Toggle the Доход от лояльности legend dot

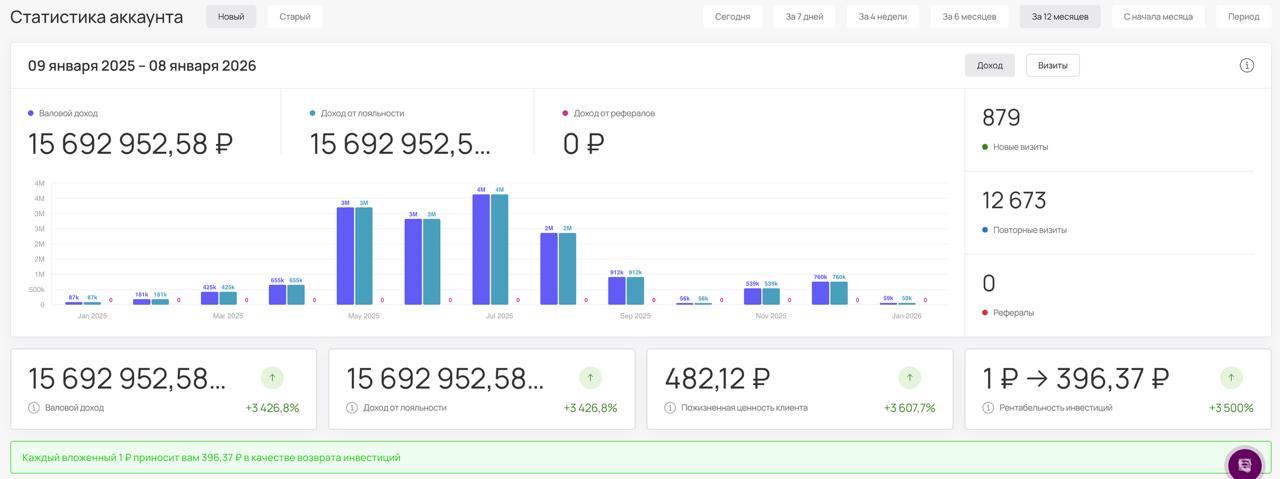click(313, 113)
